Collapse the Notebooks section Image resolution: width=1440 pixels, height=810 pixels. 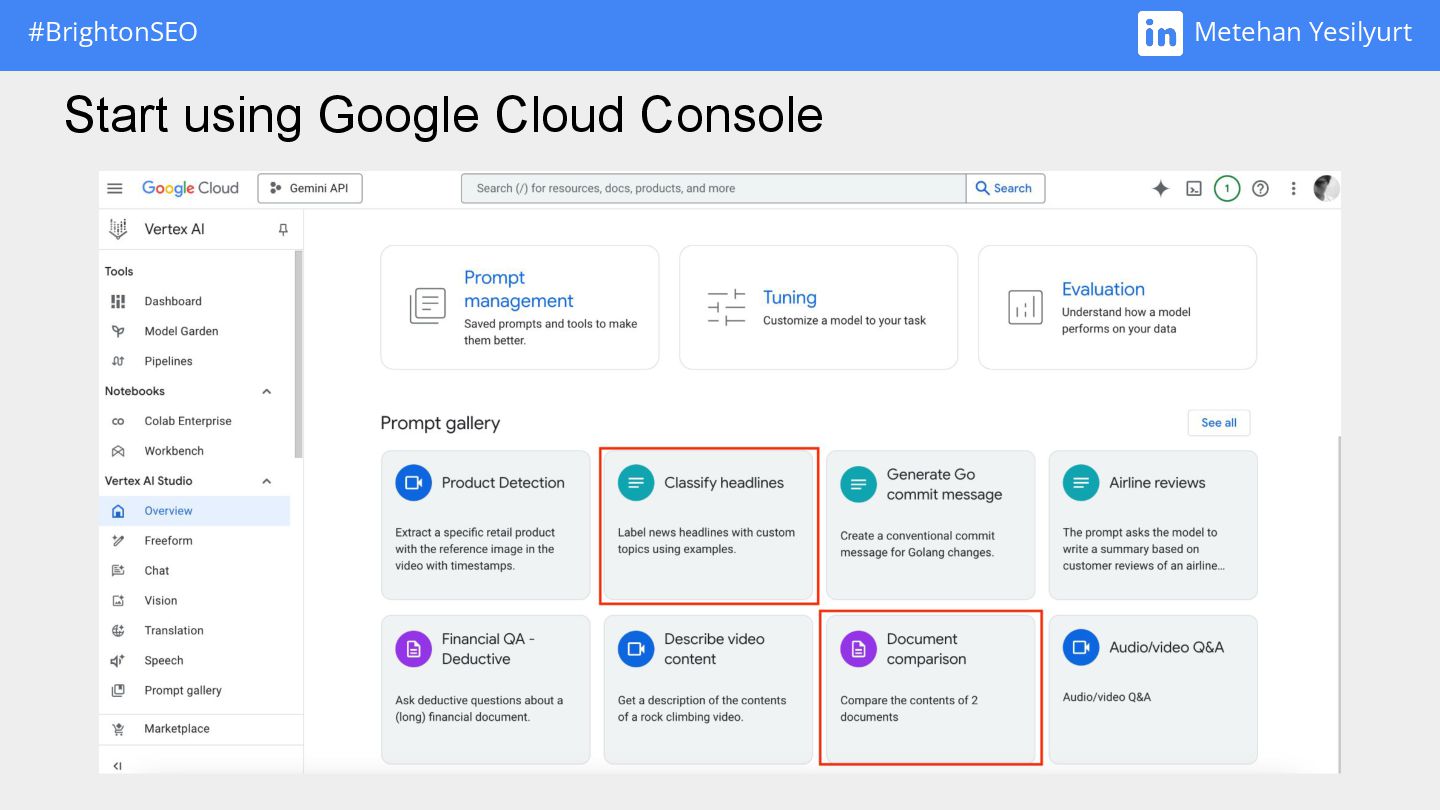(266, 391)
